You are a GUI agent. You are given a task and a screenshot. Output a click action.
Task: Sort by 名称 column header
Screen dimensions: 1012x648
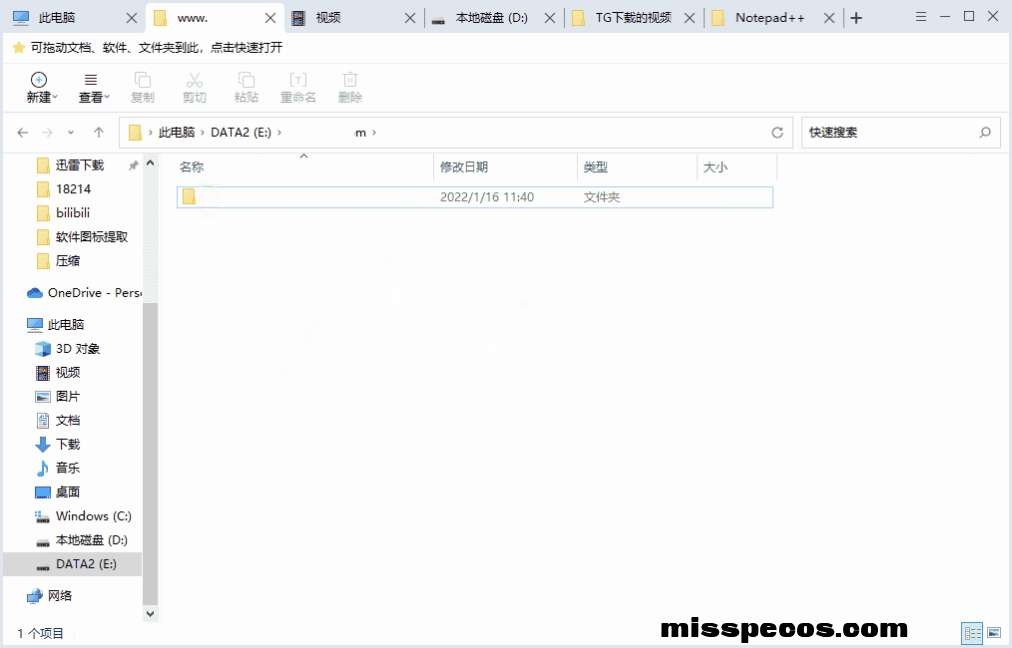click(304, 167)
